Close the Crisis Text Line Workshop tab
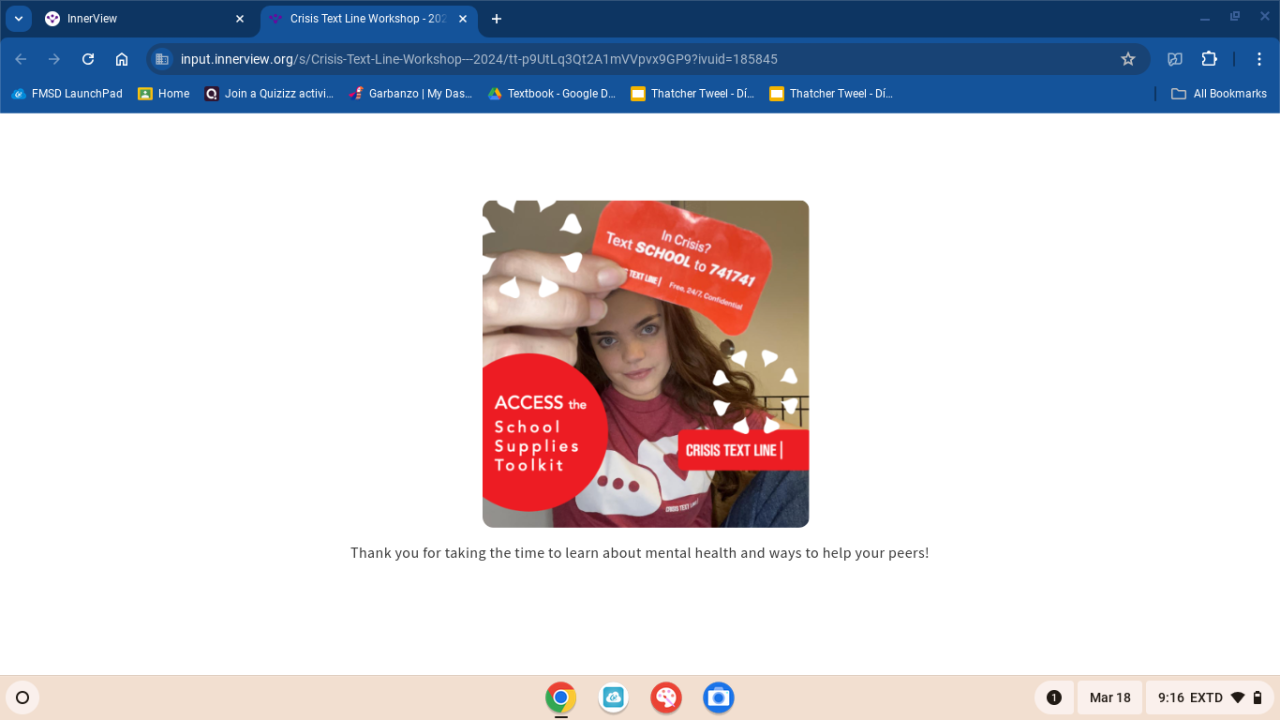 463,19
